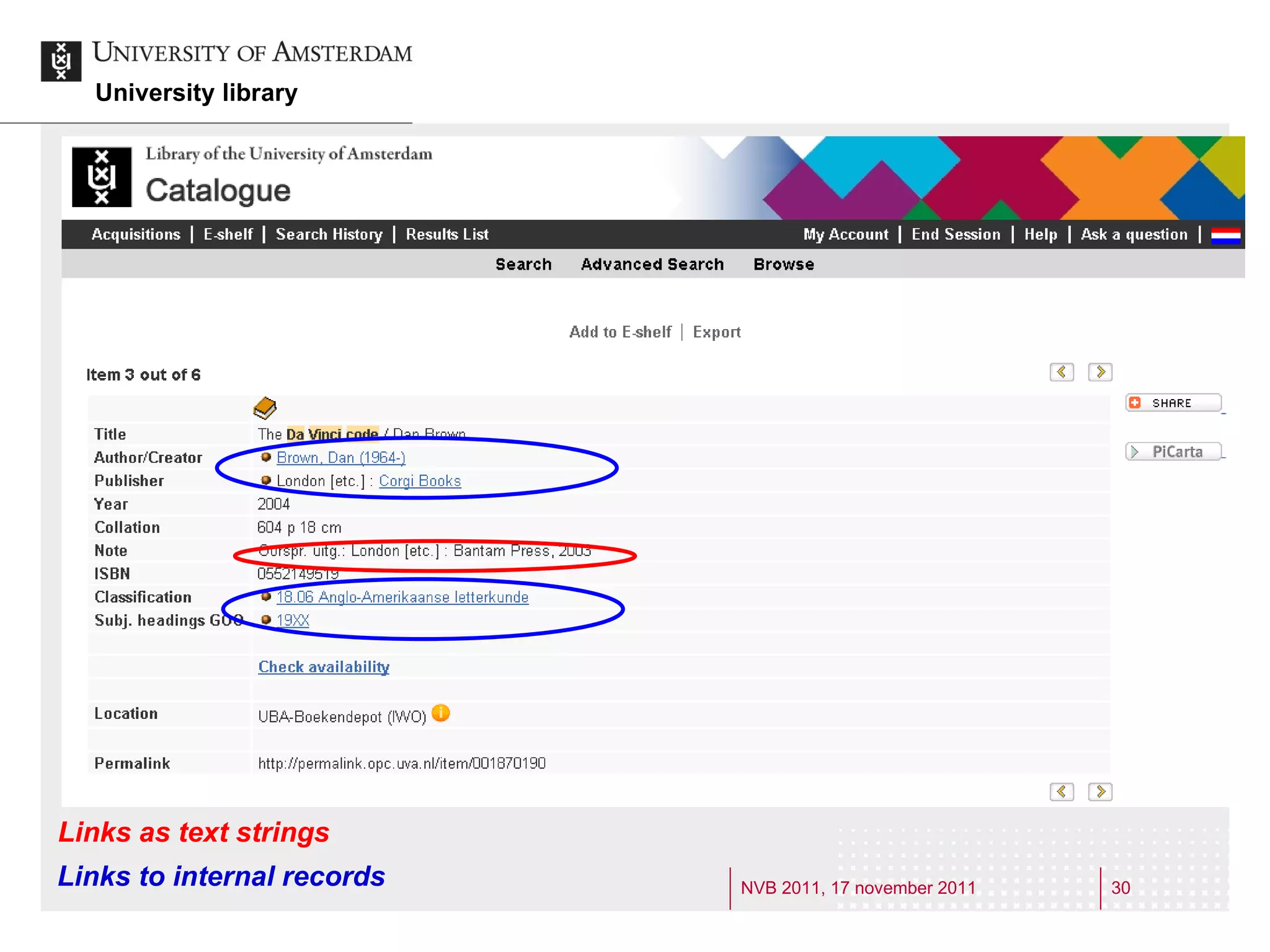Open classification 18.06 Anglo-Amerikaanse letterkunde
Image resolution: width=1270 pixels, height=952 pixels.
point(402,597)
